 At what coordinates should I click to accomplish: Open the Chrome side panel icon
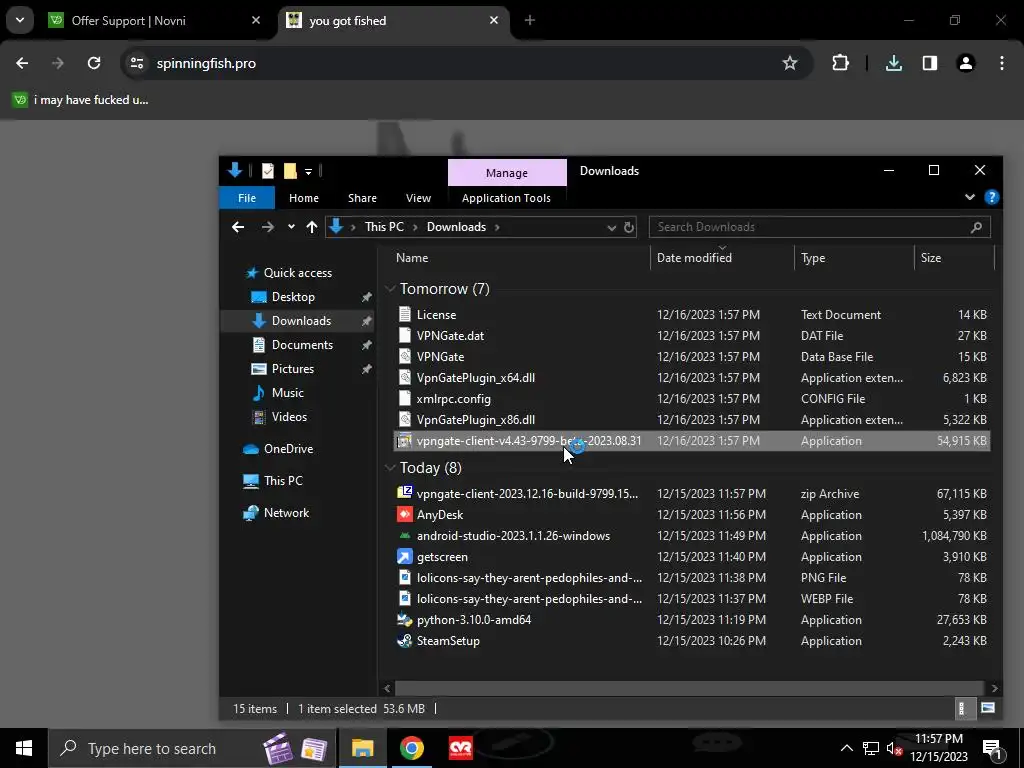tap(930, 63)
